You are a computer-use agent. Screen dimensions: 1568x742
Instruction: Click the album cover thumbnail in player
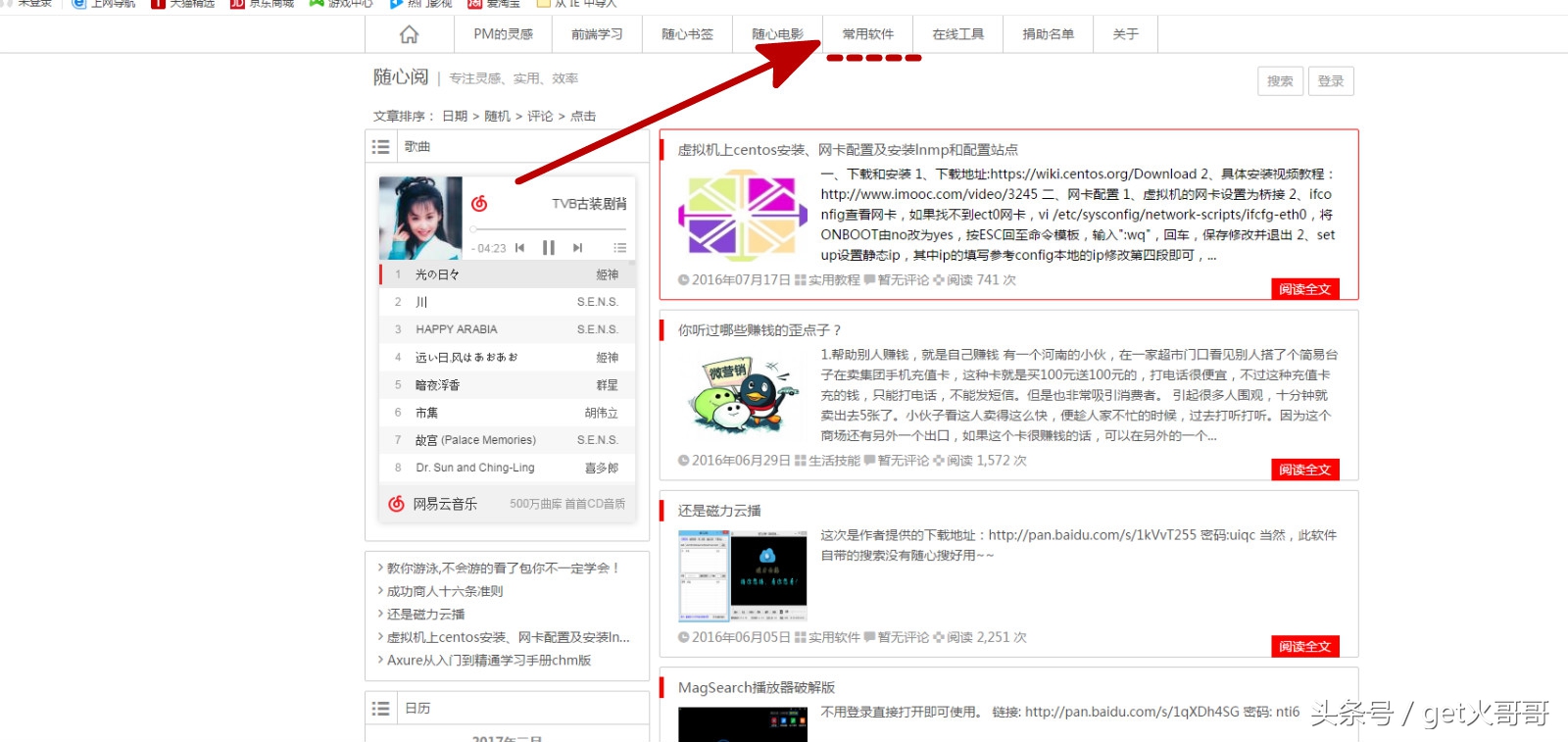tap(420, 218)
